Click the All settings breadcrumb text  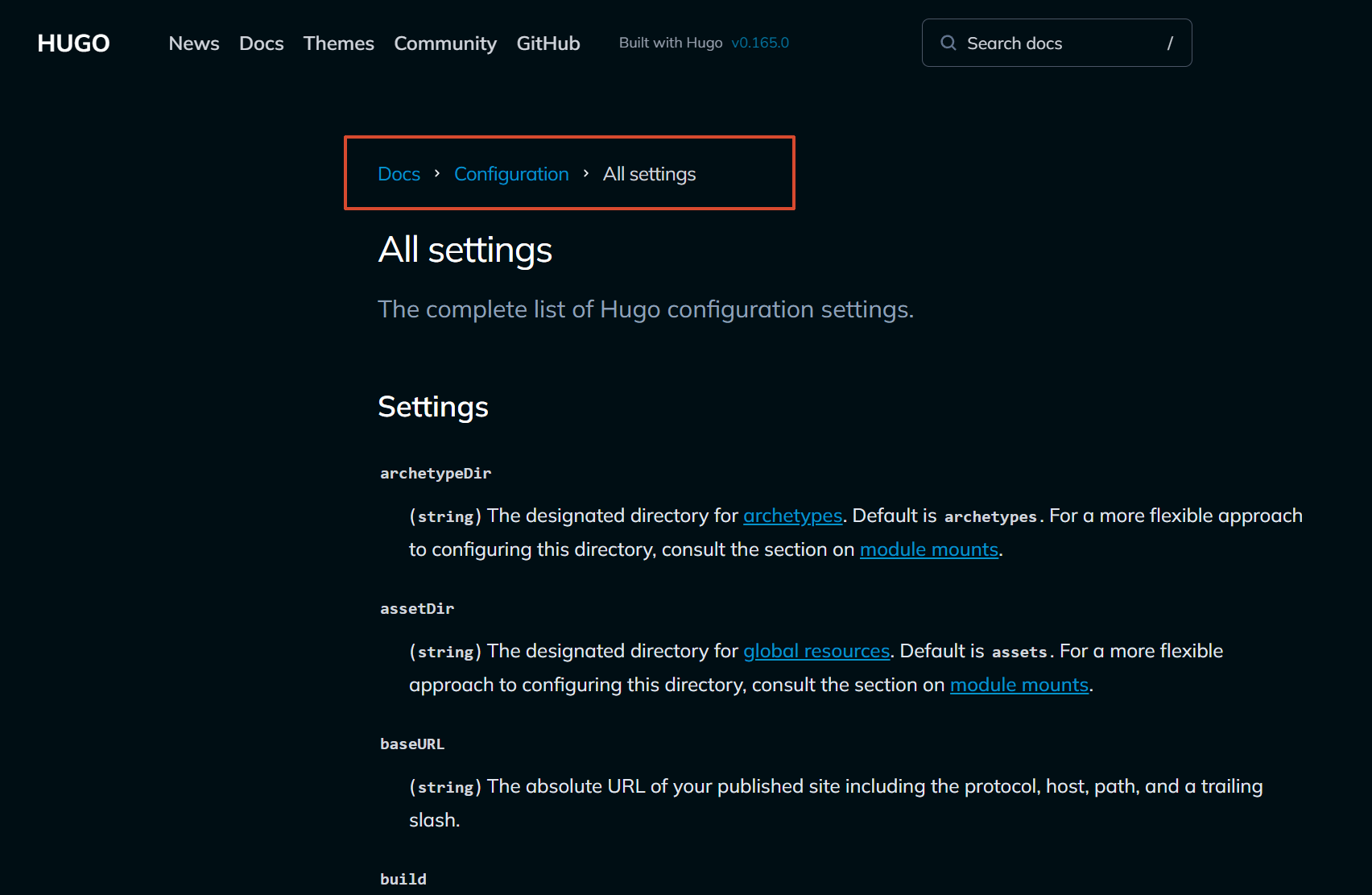(x=650, y=174)
